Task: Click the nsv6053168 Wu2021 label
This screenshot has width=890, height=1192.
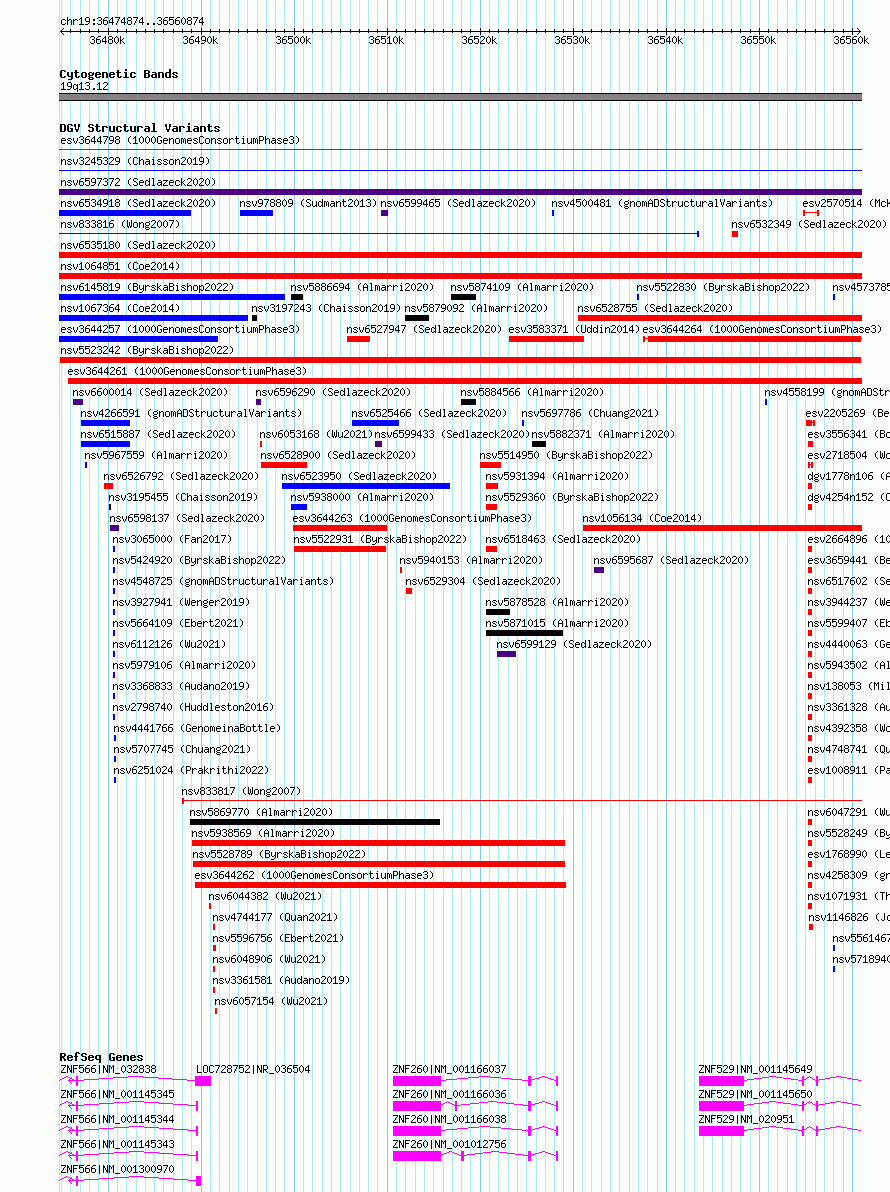Action: click(x=316, y=434)
